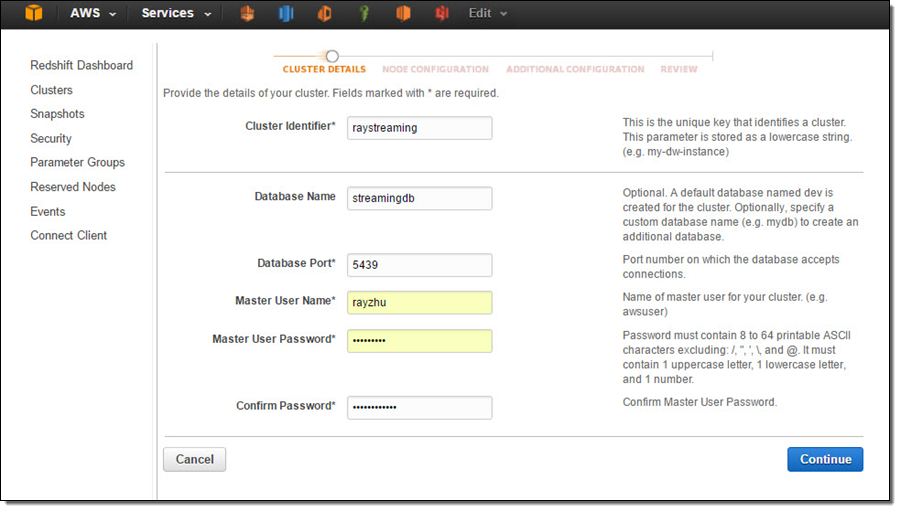
Task: Open Reserved Nodes page
Action: coord(72,187)
